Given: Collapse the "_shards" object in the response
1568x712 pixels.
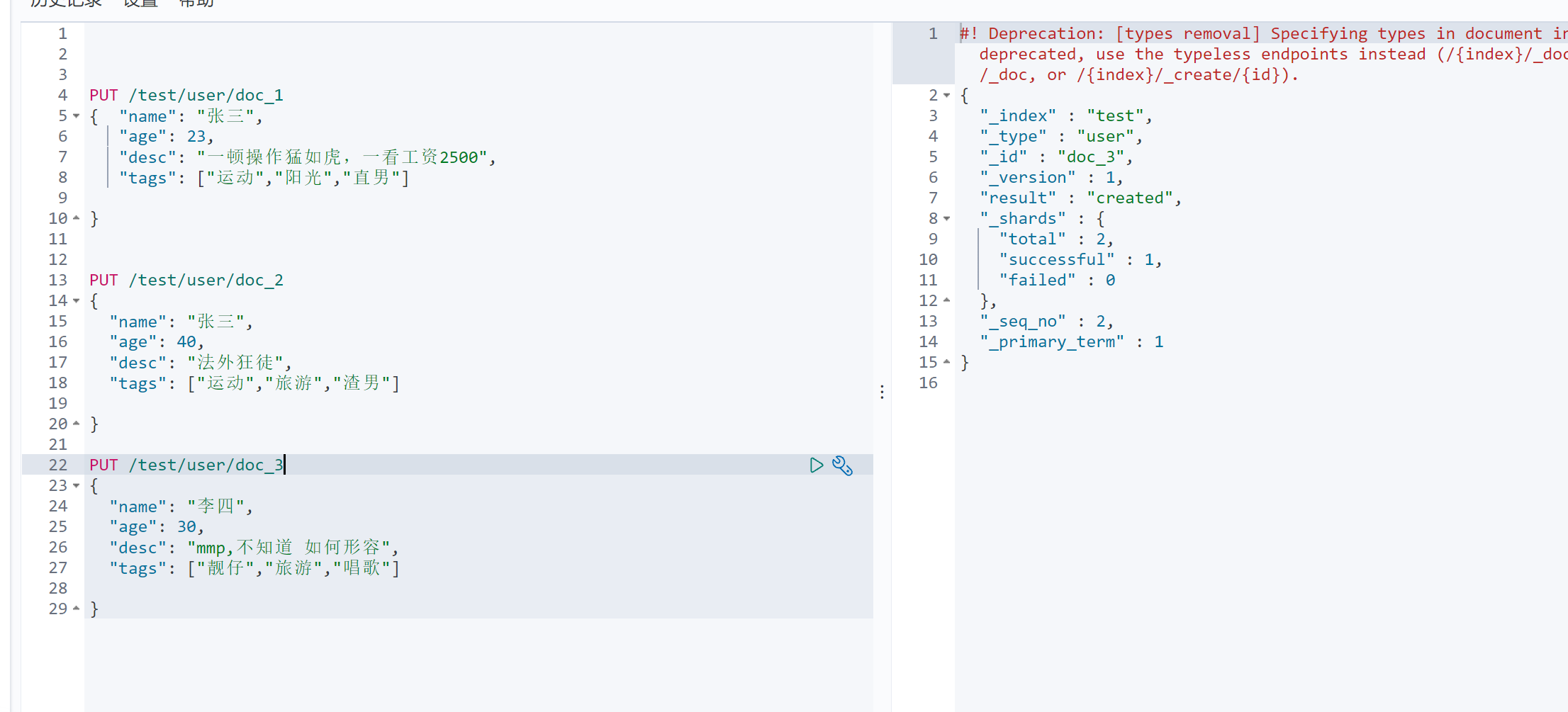Looking at the screenshot, I should [946, 218].
